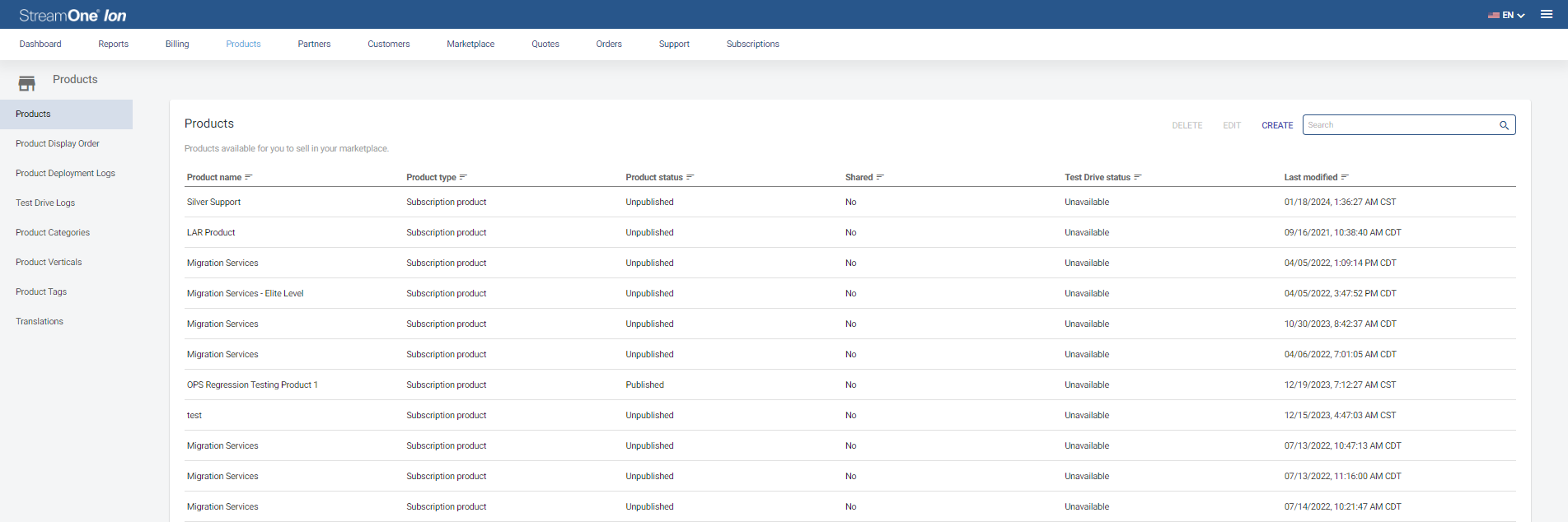Click Shared column sort icon
Viewport: 1568px width, 522px height.
(x=880, y=177)
